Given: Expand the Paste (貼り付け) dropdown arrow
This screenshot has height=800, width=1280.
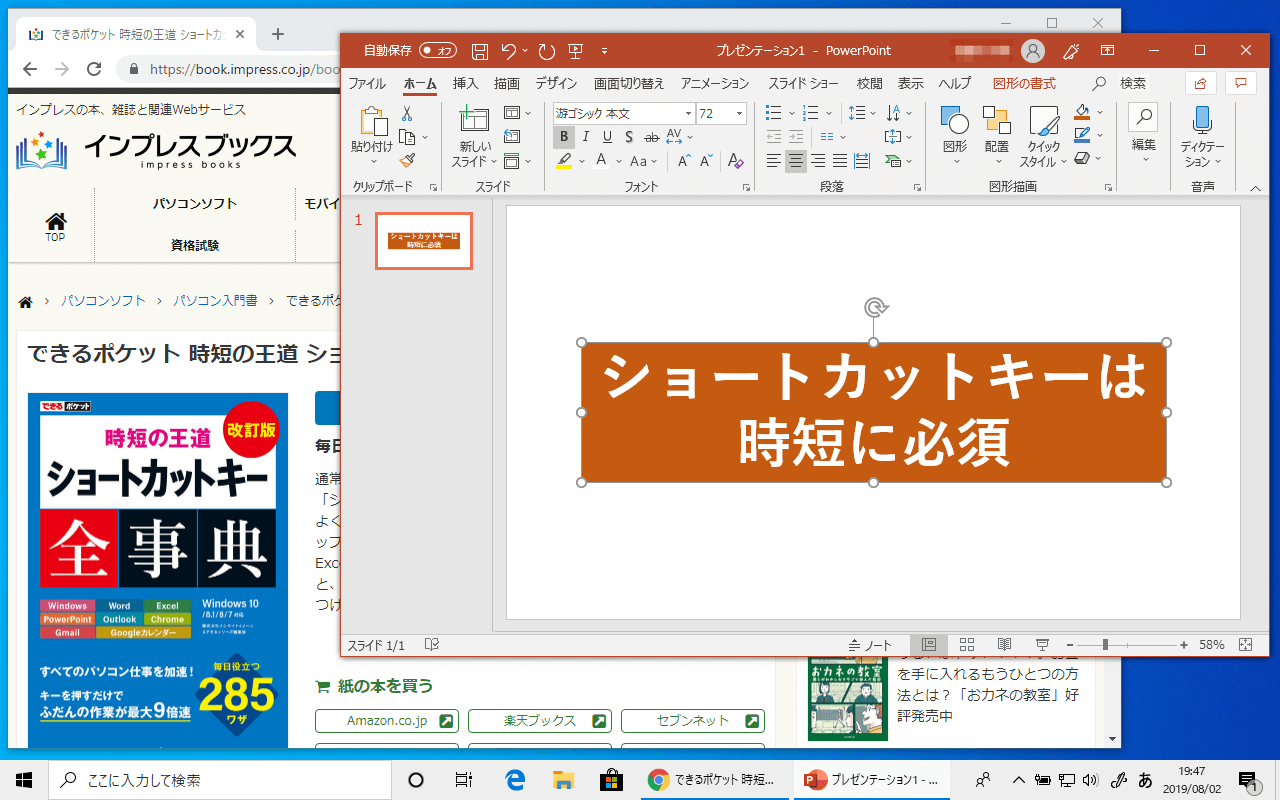Looking at the screenshot, I should click(x=372, y=161).
